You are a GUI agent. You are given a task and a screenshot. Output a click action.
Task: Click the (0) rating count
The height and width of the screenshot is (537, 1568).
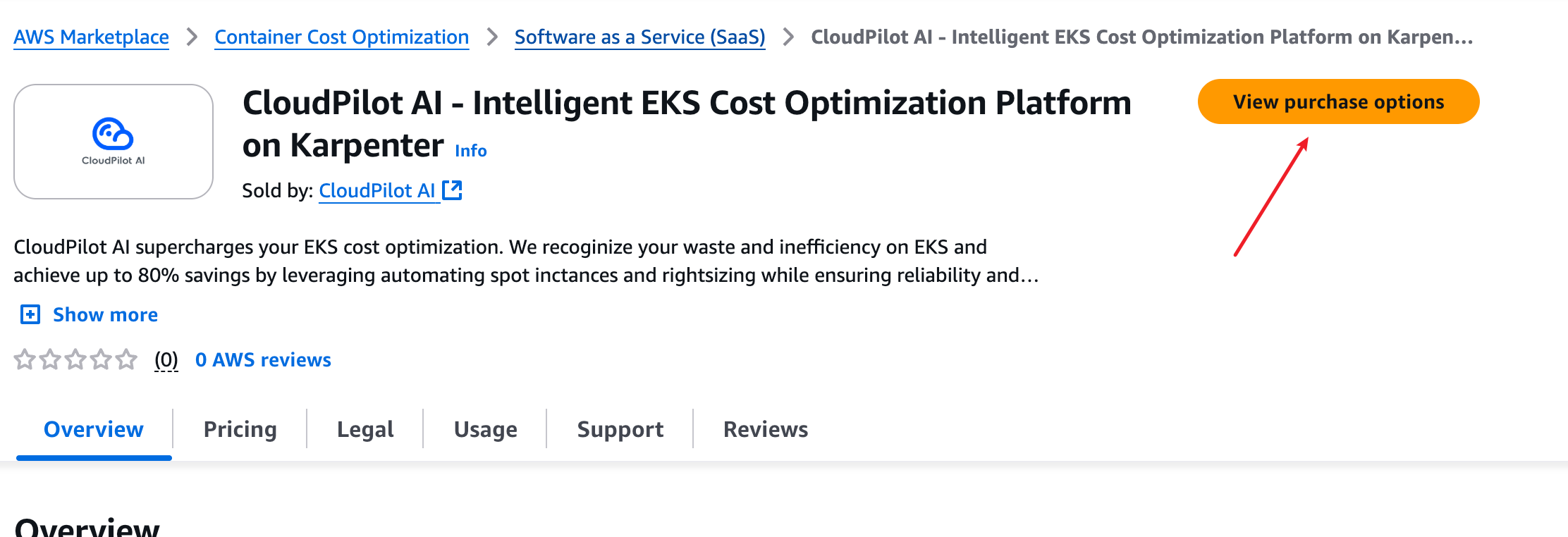point(166,359)
